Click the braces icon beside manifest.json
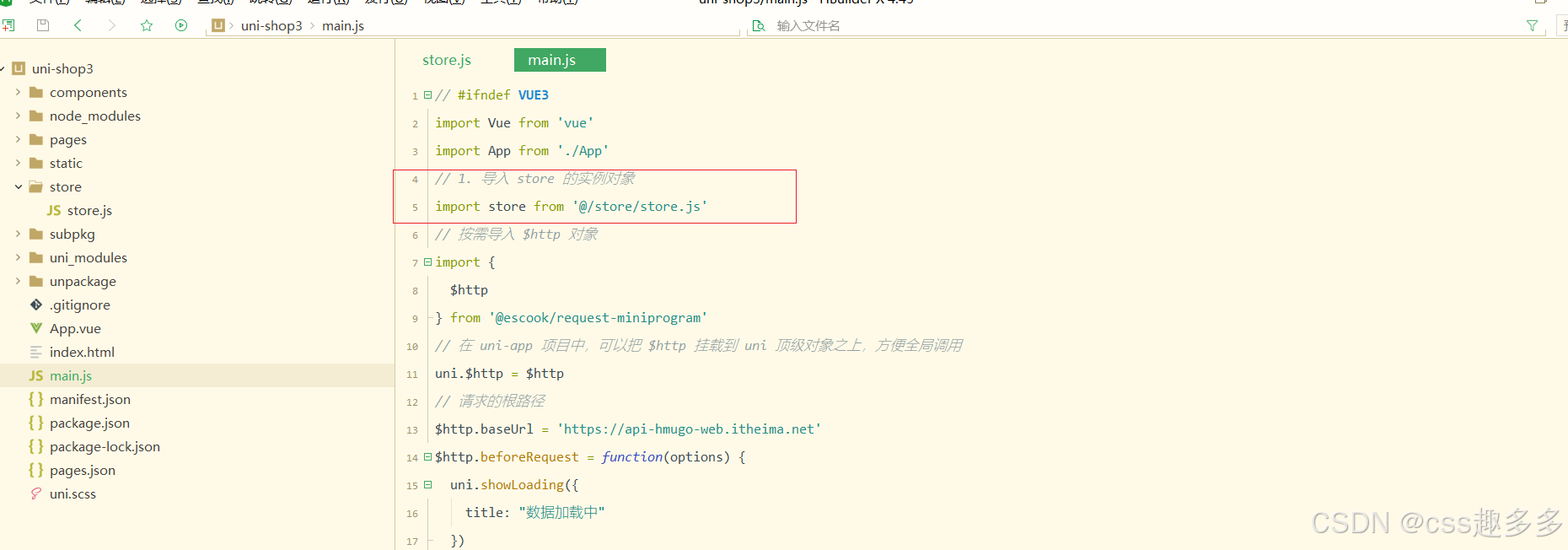The height and width of the screenshot is (550, 1568). 36,399
